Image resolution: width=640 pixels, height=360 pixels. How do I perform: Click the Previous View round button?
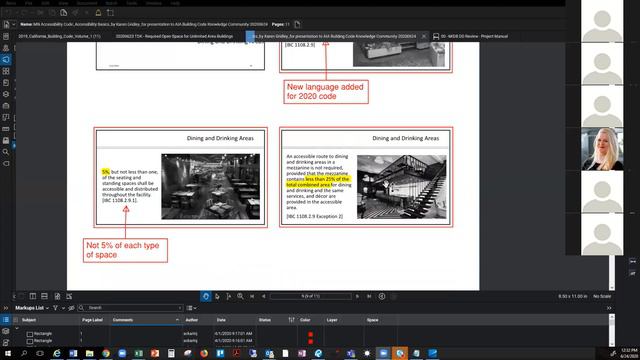[382, 296]
